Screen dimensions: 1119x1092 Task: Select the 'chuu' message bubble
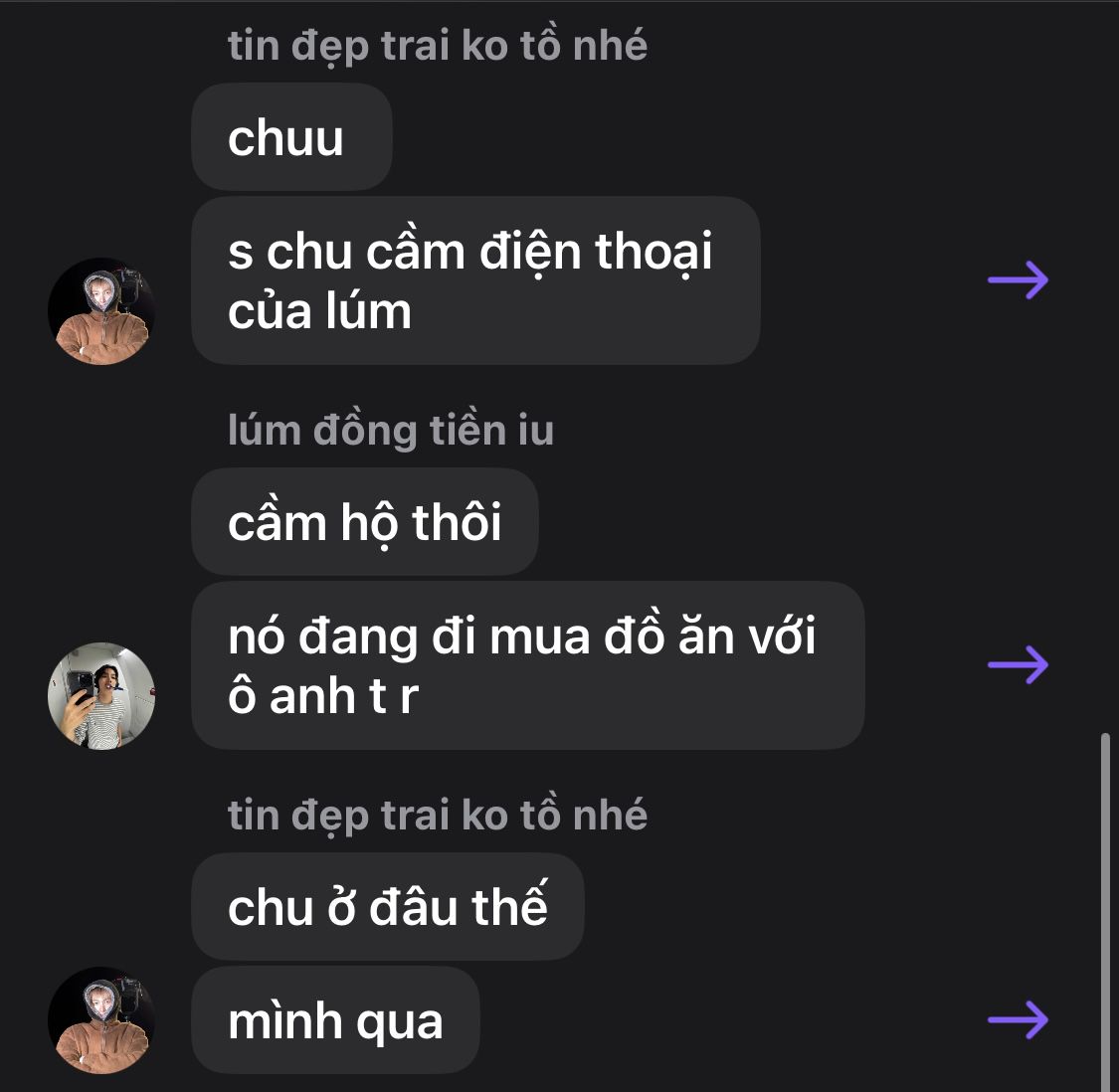(x=291, y=137)
